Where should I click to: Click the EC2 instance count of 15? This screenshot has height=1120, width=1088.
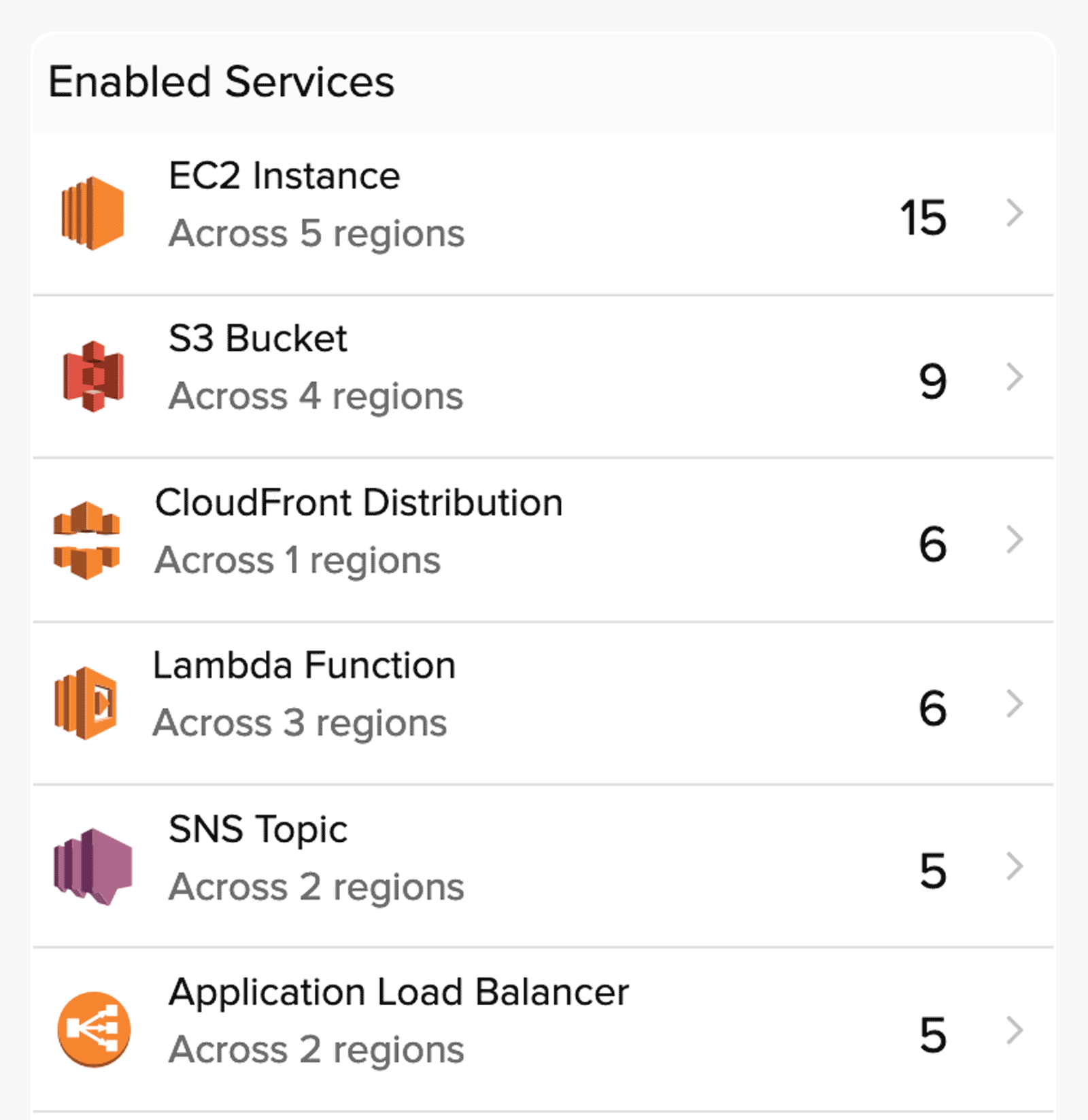click(922, 216)
